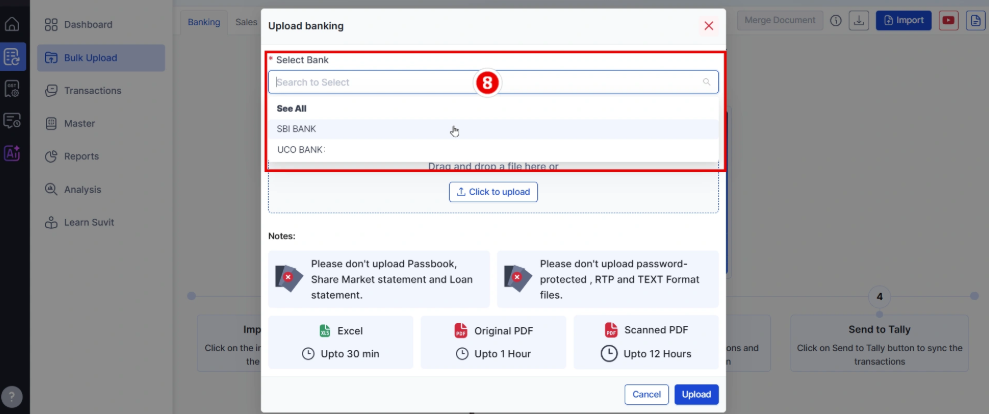Click the GST settings icon in left rail
The width and height of the screenshot is (989, 414).
coord(12,89)
